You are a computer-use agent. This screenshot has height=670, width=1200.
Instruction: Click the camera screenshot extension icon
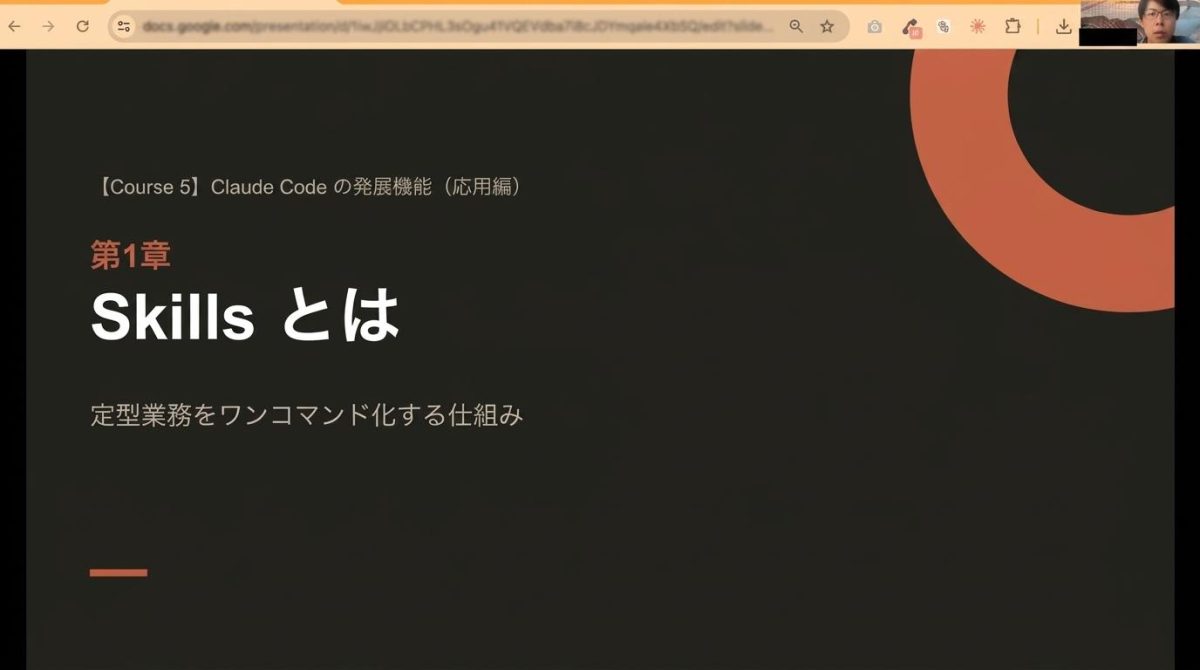875,27
